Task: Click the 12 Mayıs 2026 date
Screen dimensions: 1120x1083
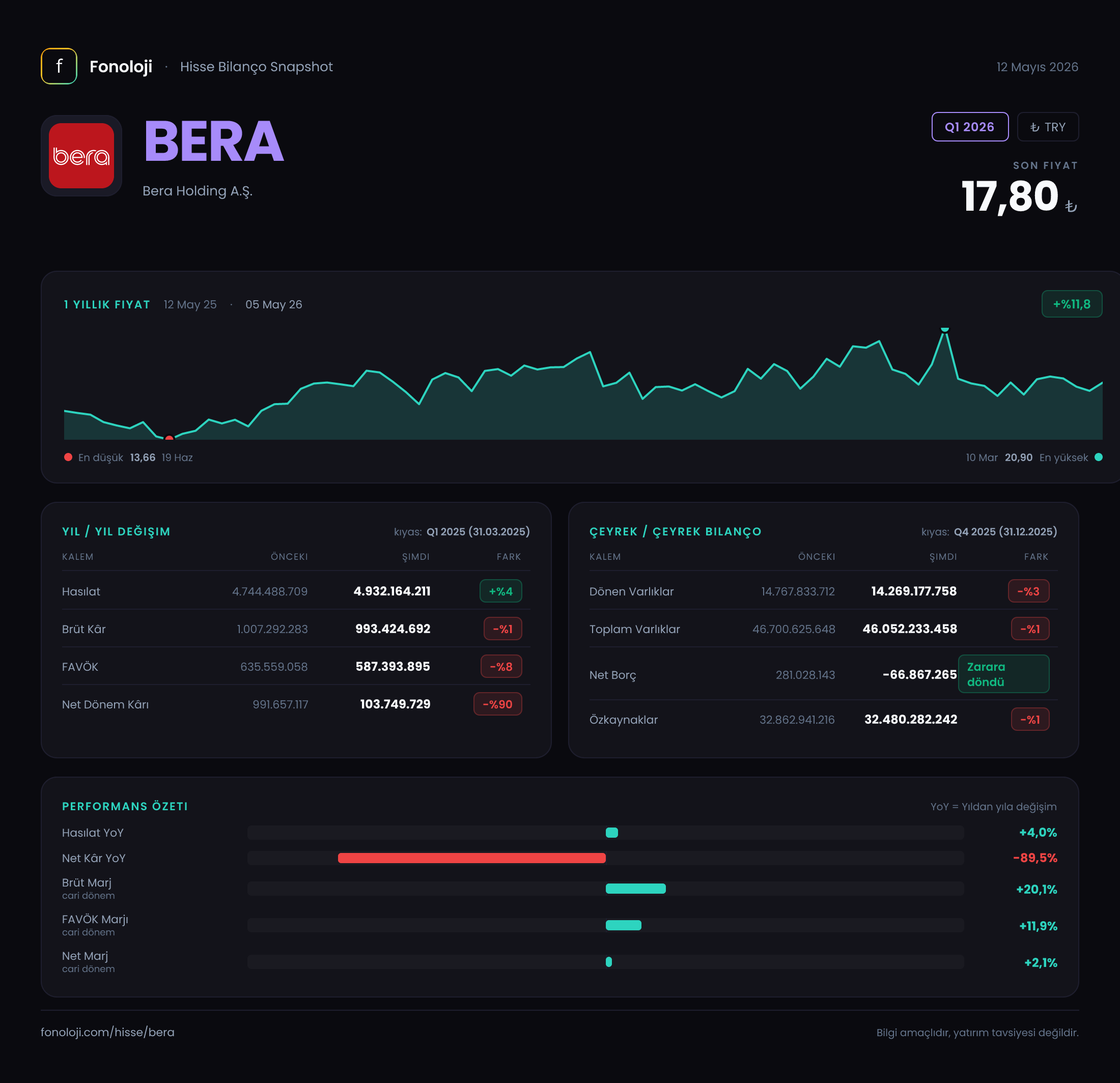Action: (1037, 67)
